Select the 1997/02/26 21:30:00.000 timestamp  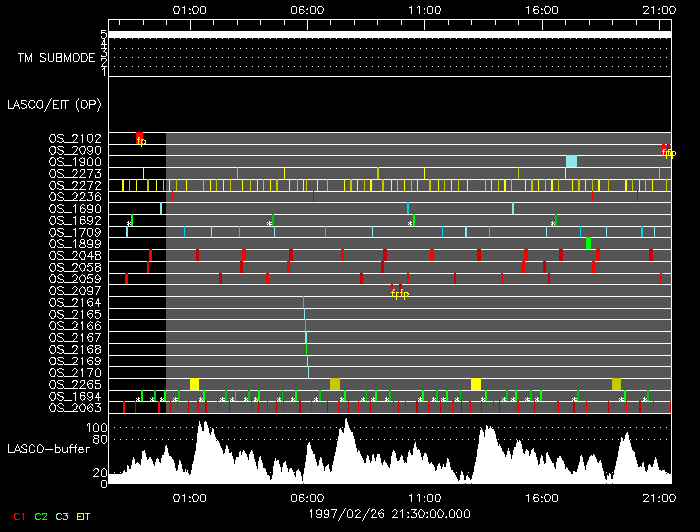(390, 513)
